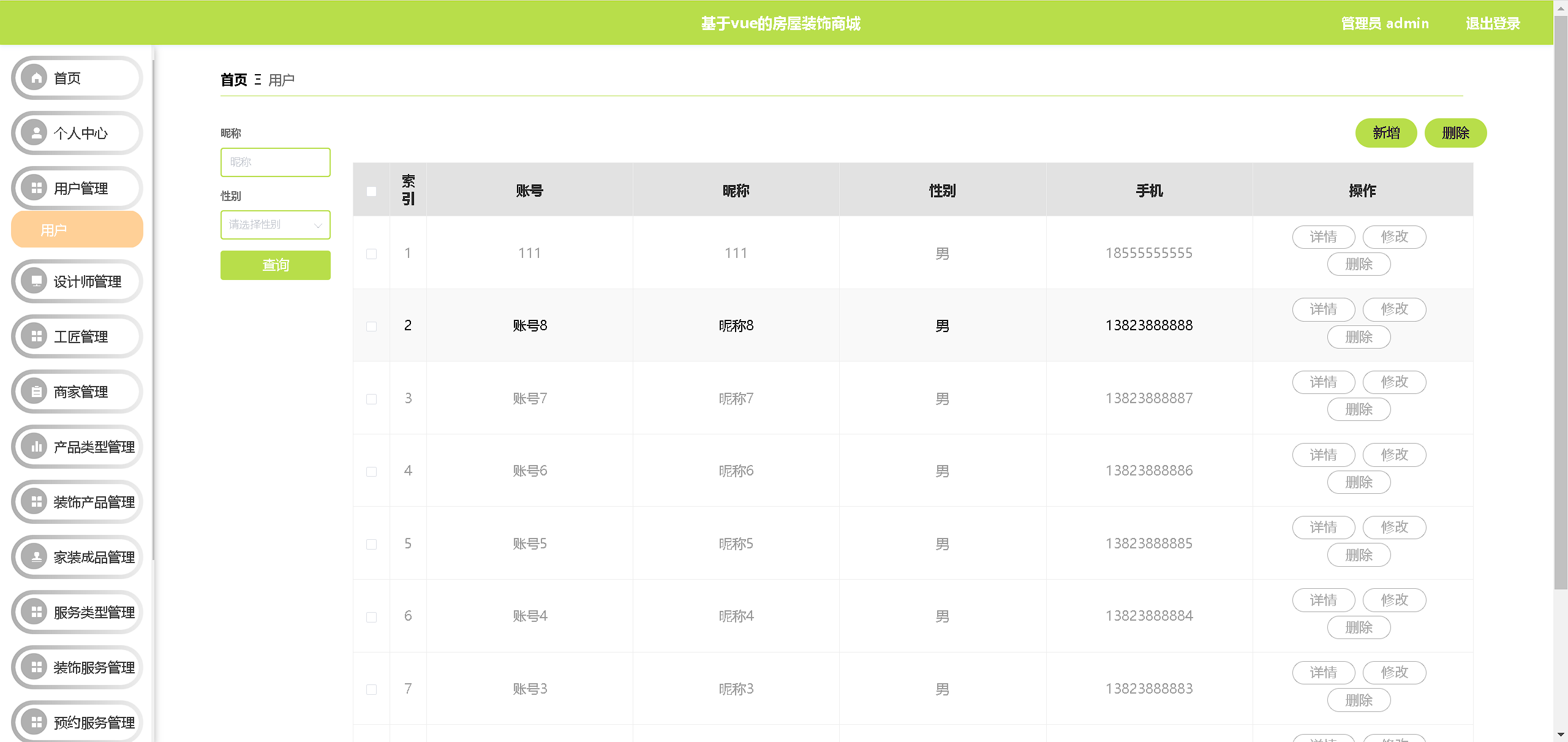This screenshot has height=742, width=1568.
Task: Open the 请选择性别 dropdown
Action: pos(275,225)
